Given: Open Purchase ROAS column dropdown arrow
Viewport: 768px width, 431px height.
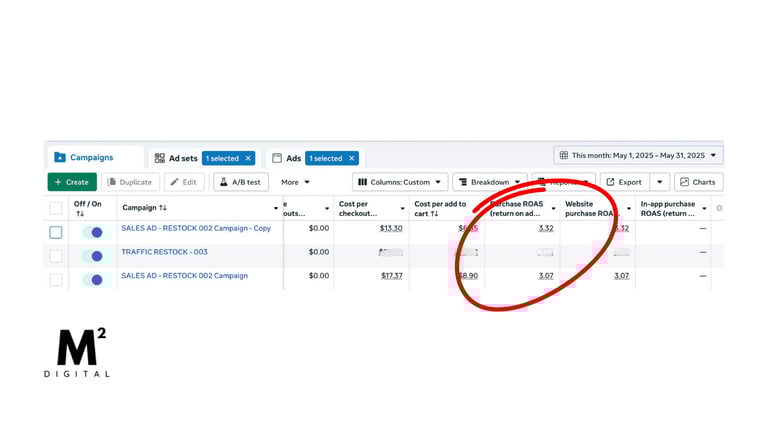Looking at the screenshot, I should click(553, 209).
